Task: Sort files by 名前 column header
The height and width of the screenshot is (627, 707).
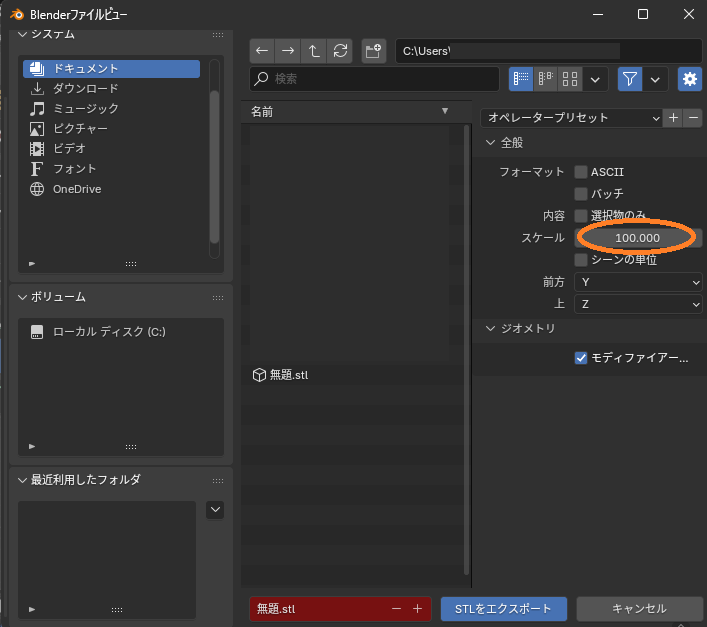Action: point(356,112)
